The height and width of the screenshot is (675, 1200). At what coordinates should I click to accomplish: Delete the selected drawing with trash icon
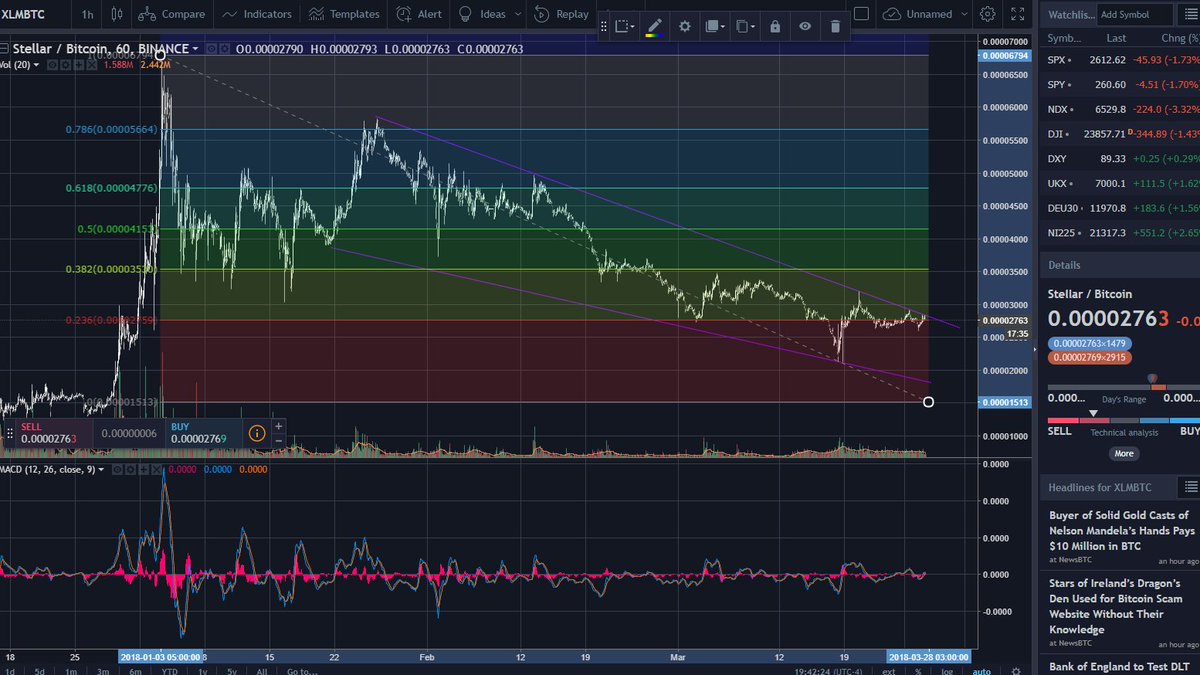pos(835,27)
